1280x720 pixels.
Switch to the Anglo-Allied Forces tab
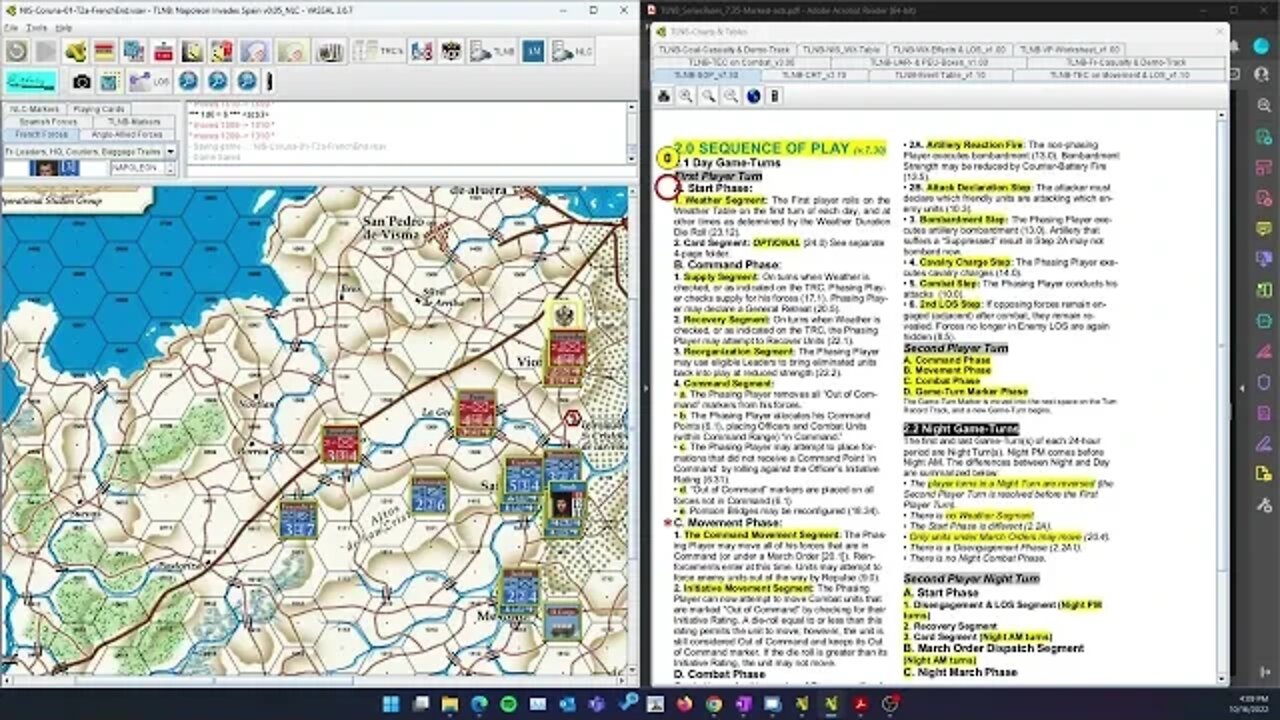click(127, 134)
